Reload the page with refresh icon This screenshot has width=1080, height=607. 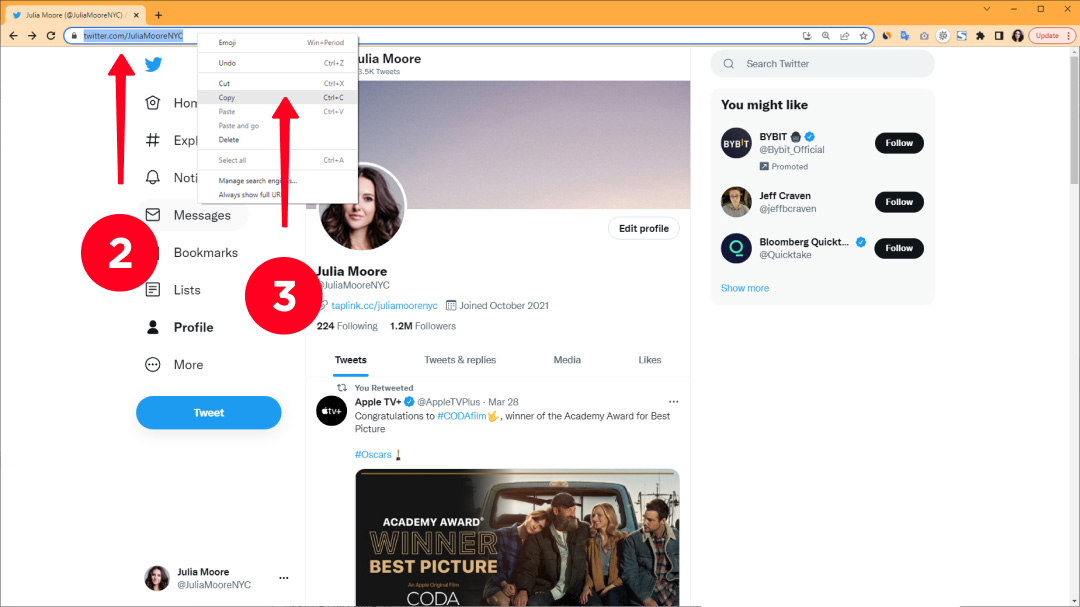[x=50, y=36]
